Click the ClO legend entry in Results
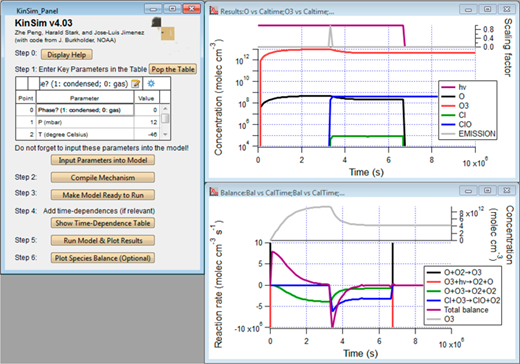 457,124
